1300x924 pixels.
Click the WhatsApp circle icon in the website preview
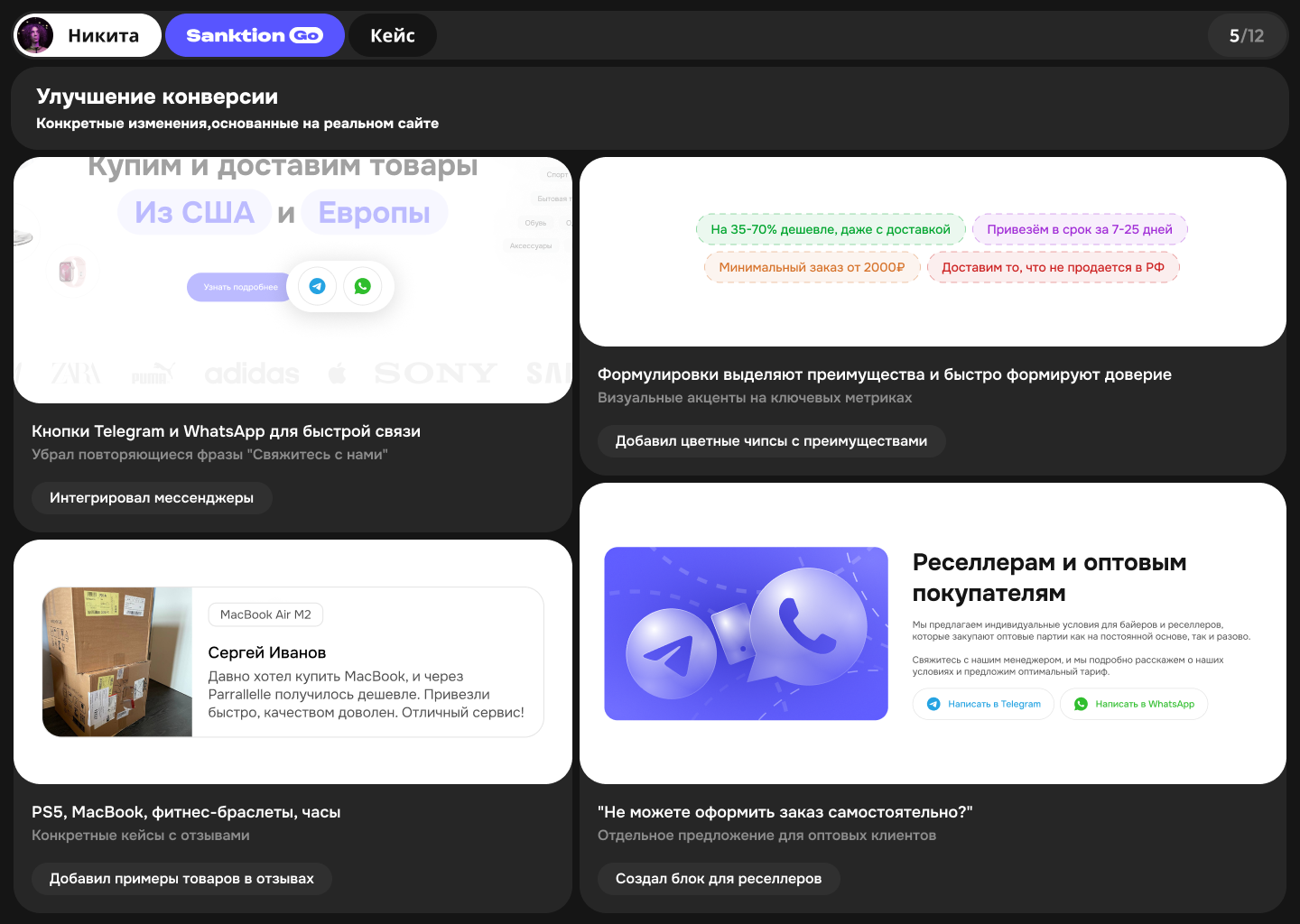(364, 286)
